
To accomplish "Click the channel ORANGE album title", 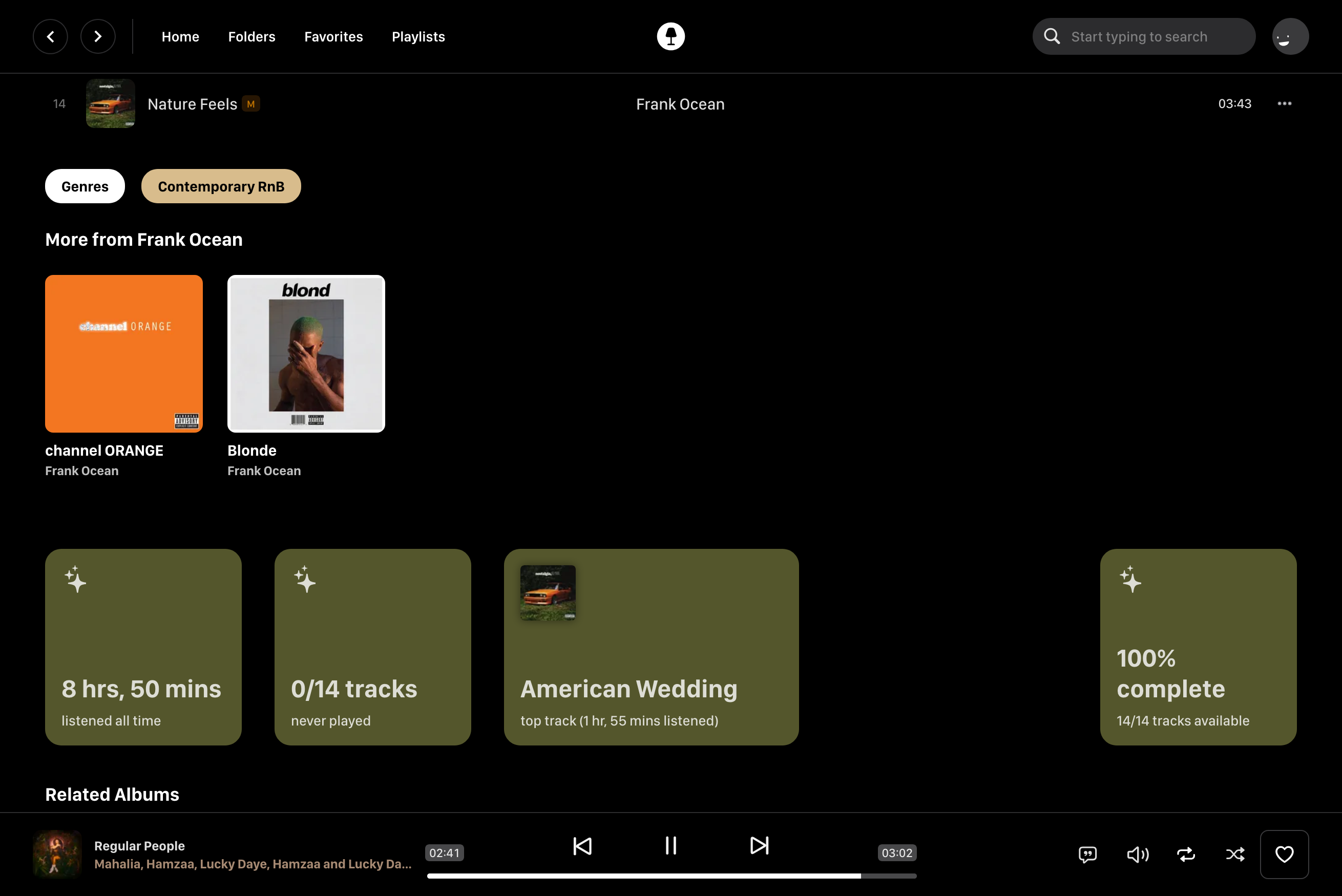I will click(x=104, y=451).
